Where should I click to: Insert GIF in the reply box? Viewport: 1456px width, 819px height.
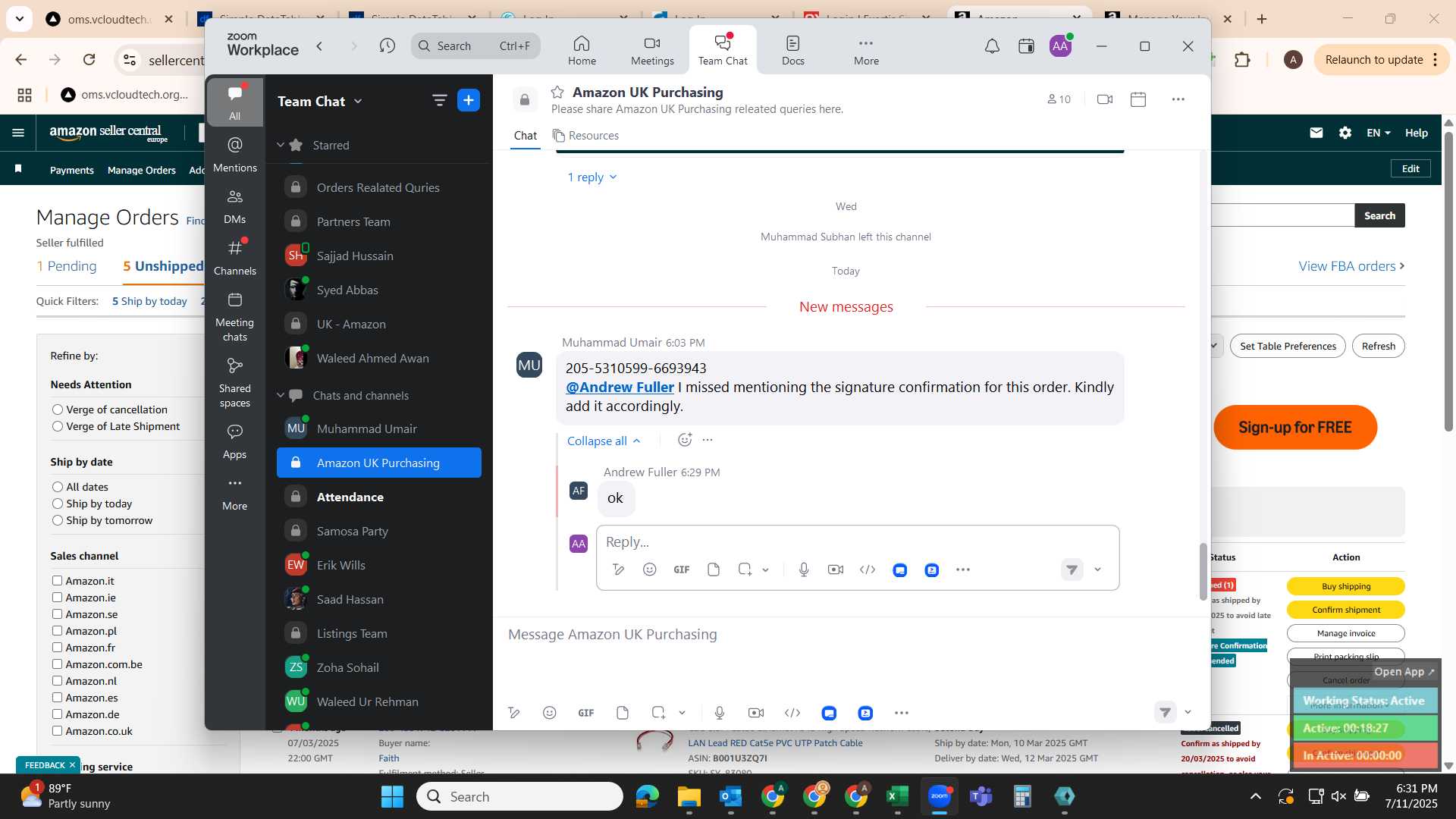coord(682,570)
